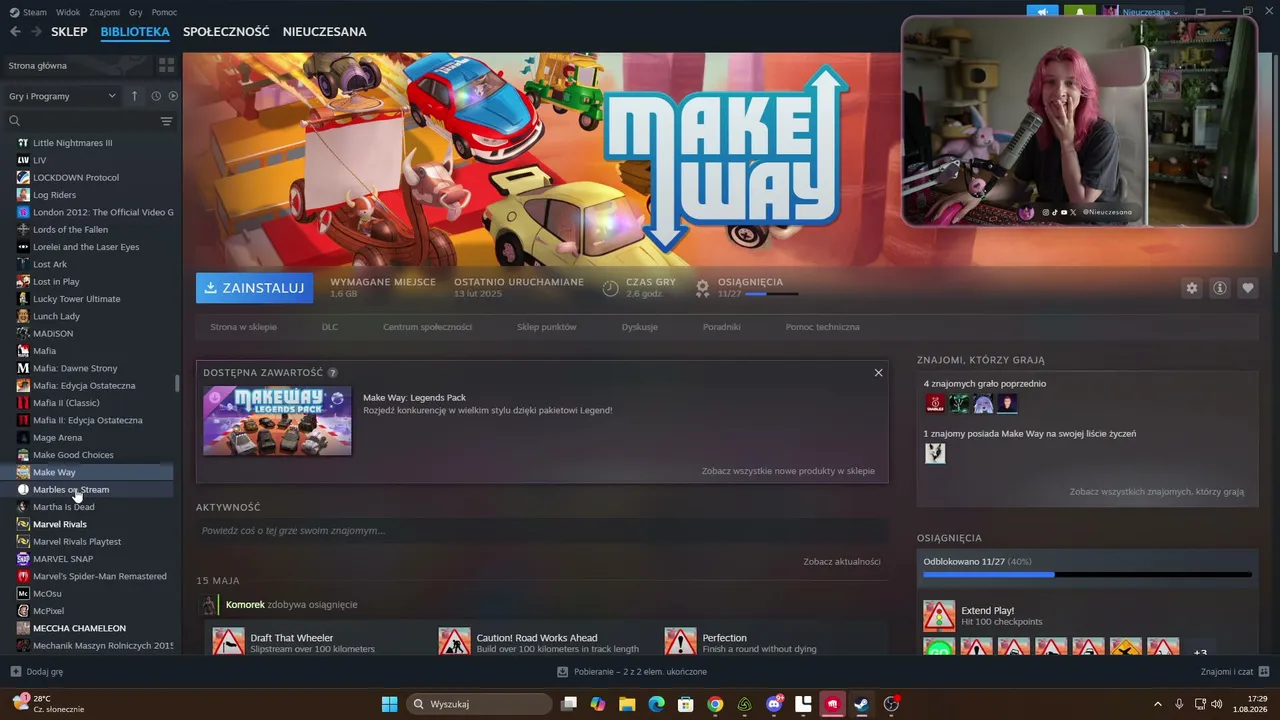Open File Explorer from taskbar

[x=627, y=704]
